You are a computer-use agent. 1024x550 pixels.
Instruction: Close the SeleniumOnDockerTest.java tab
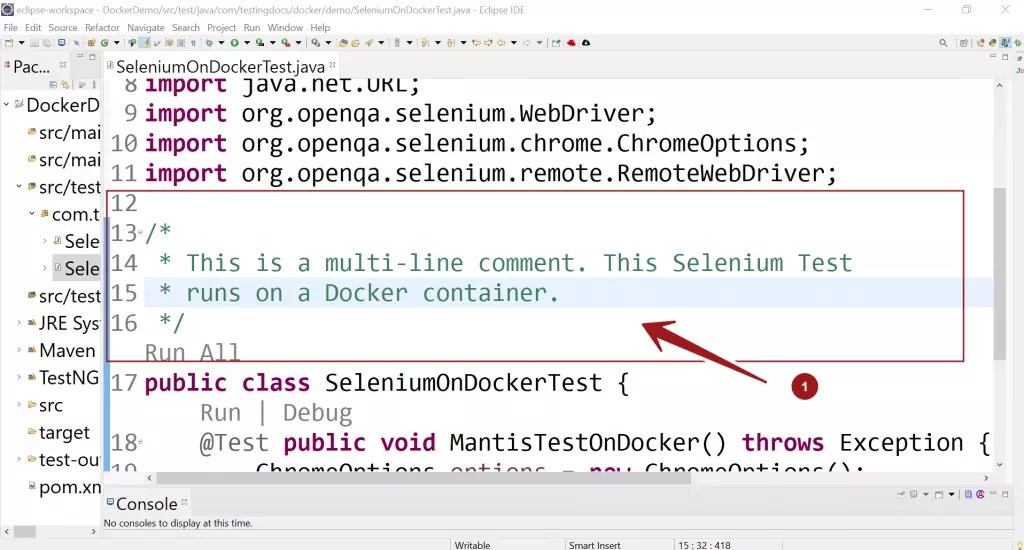pos(332,65)
